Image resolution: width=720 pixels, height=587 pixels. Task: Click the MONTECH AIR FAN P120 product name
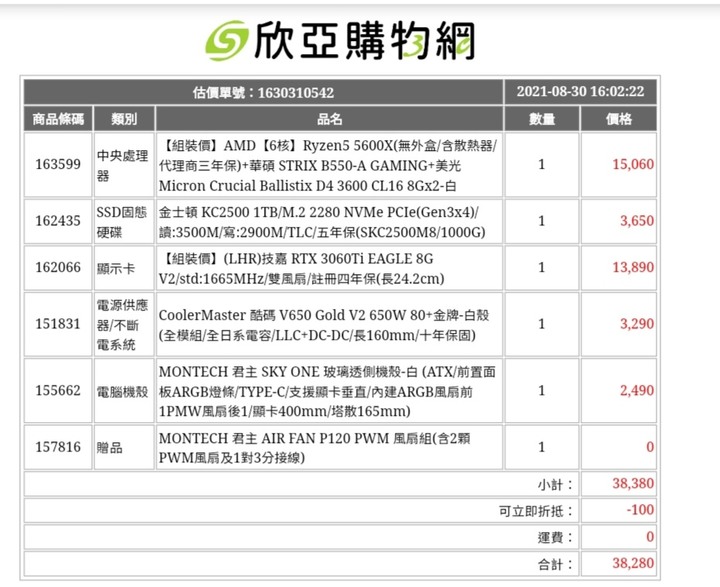tap(314, 448)
